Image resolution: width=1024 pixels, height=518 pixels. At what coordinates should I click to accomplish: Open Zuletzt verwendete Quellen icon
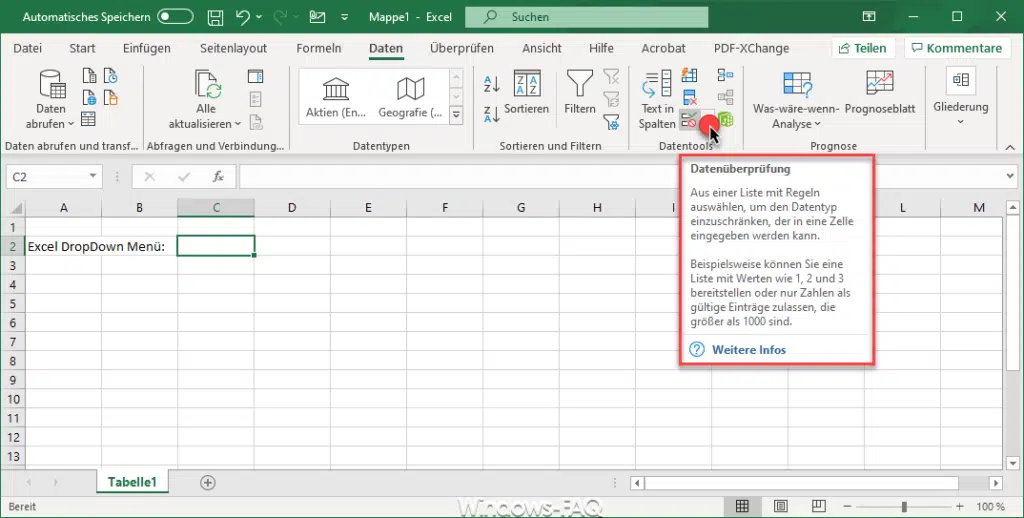[x=110, y=76]
